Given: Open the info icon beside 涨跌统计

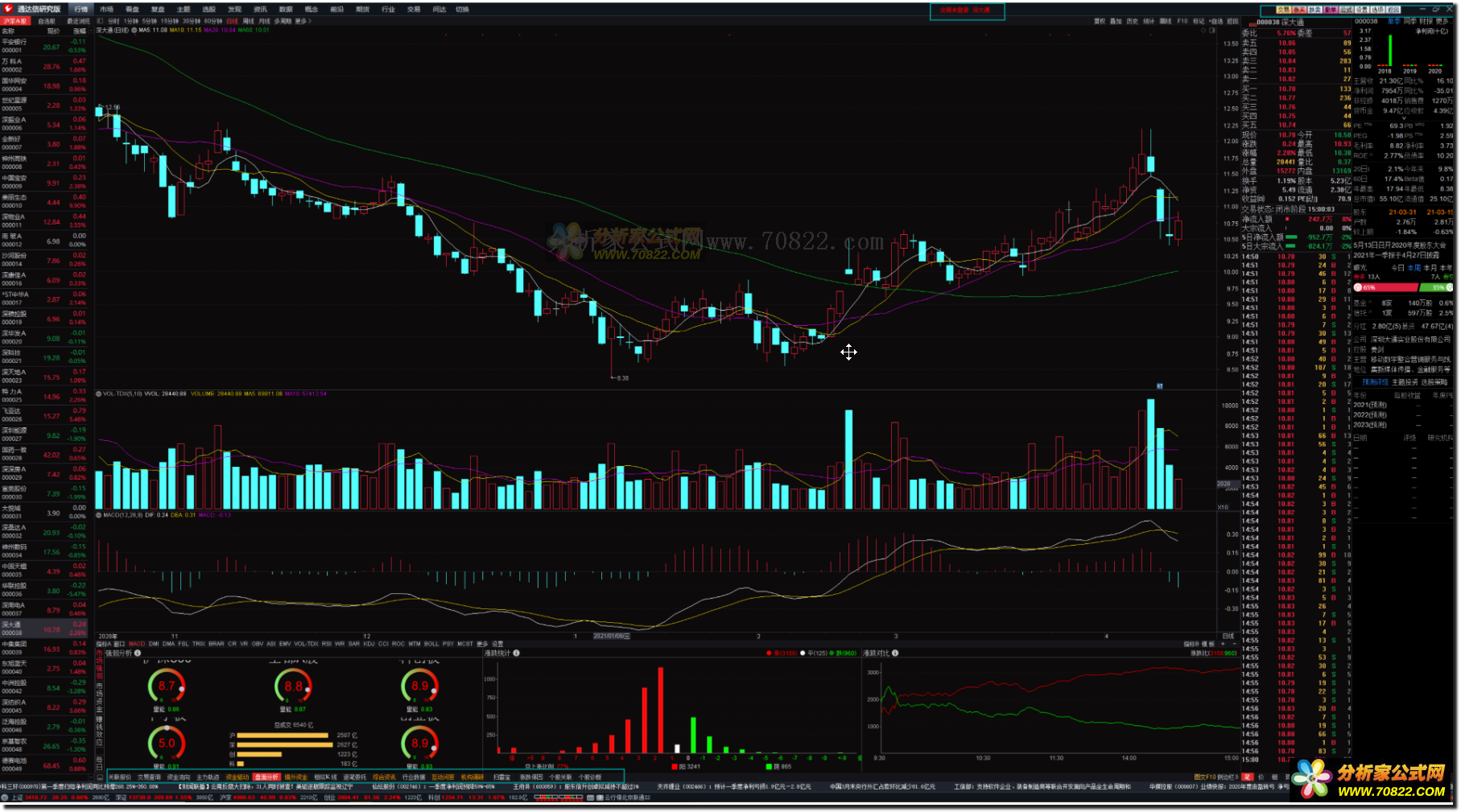Looking at the screenshot, I should tap(516, 653).
